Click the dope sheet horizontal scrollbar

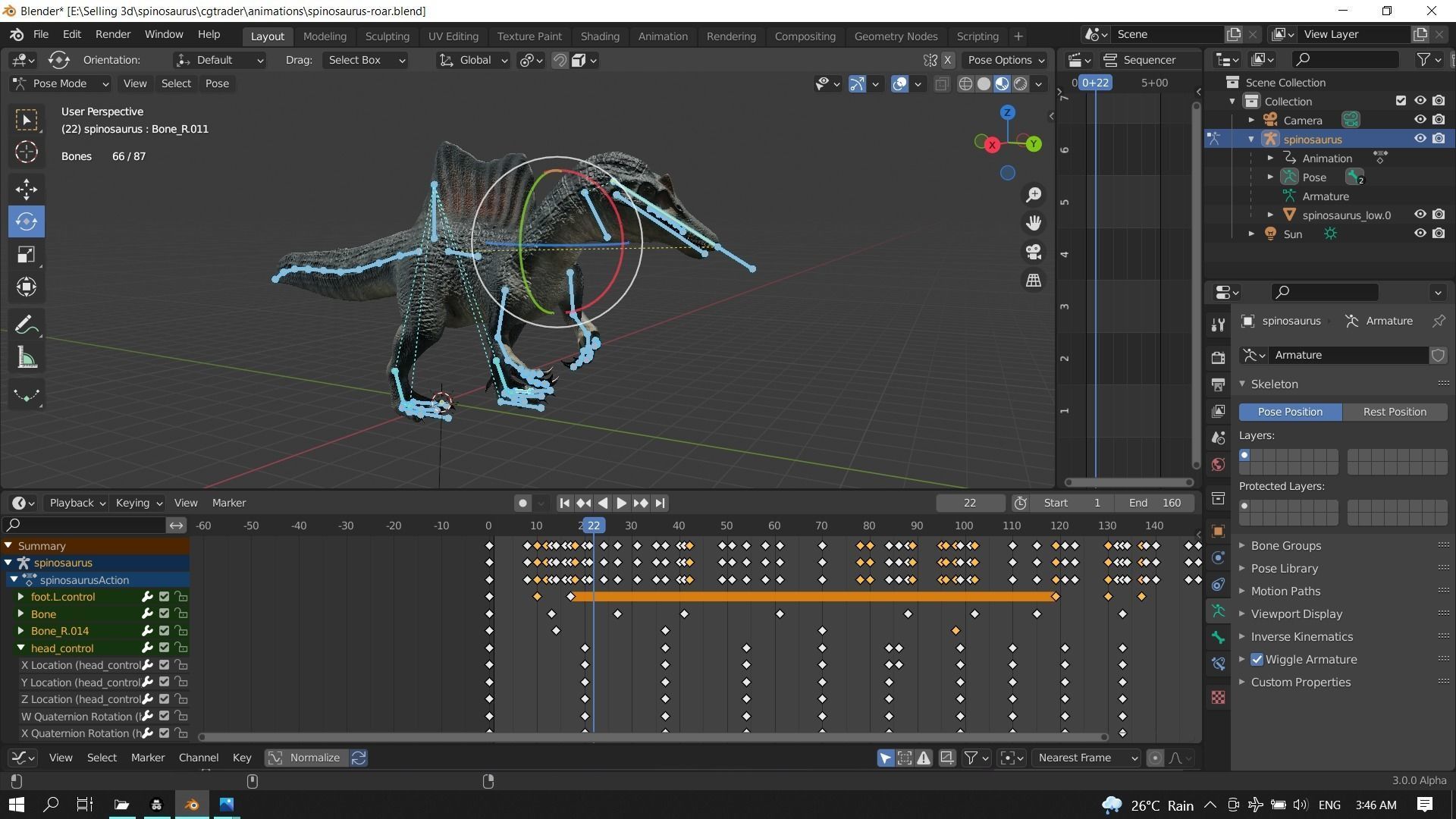(x=652, y=737)
